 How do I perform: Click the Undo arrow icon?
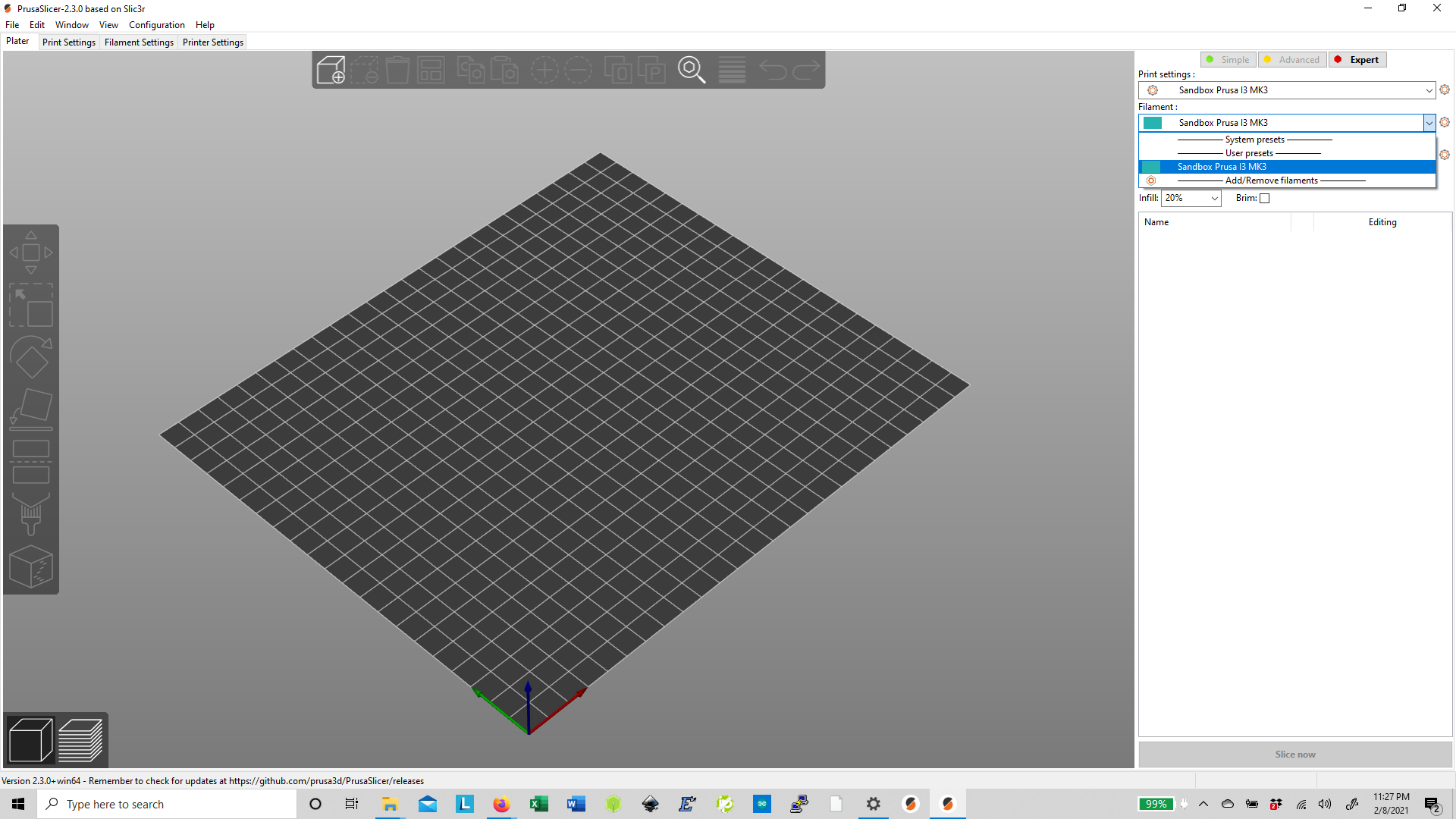point(773,70)
